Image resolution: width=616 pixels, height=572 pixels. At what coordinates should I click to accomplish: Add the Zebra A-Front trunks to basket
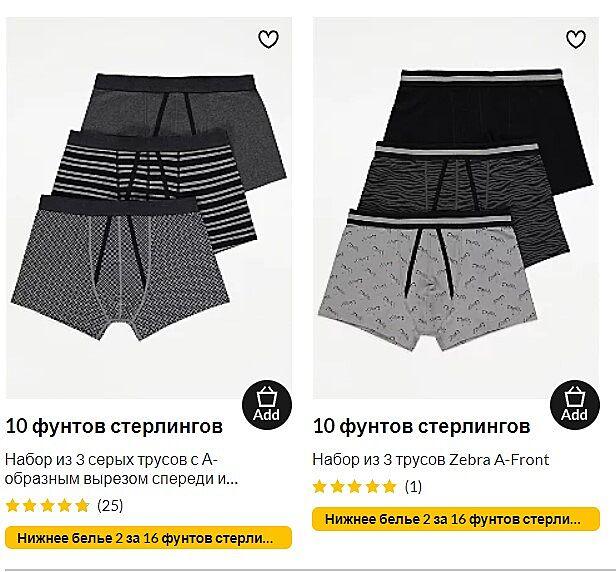[575, 405]
